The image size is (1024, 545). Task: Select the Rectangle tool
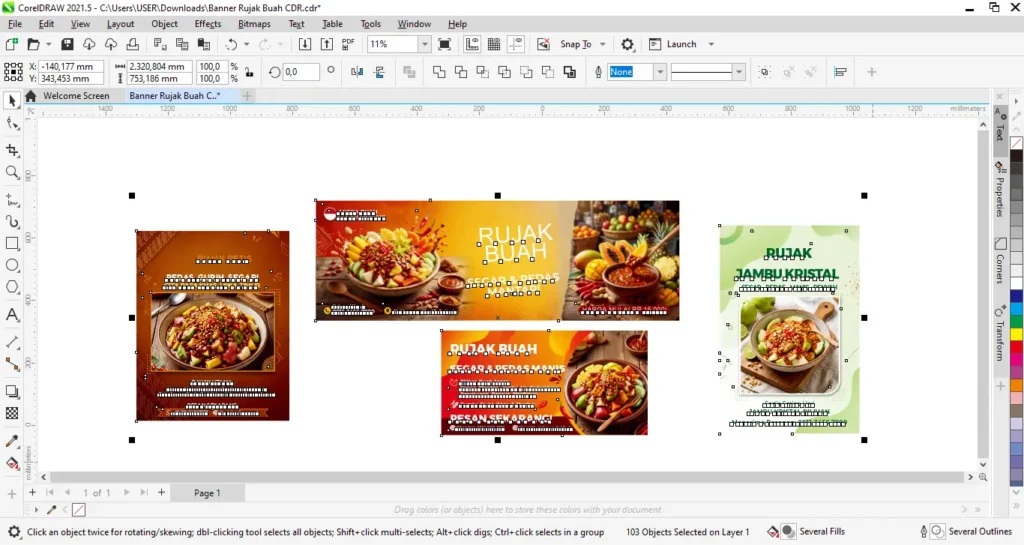click(12, 243)
